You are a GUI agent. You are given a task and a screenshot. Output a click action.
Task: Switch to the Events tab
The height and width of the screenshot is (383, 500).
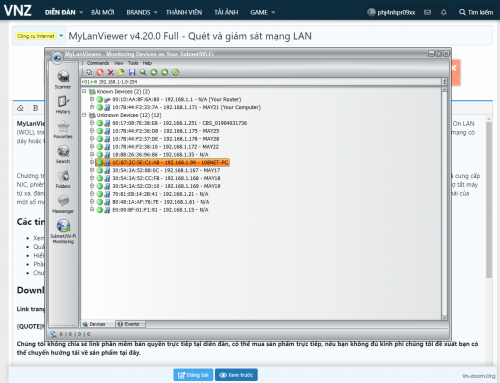click(130, 324)
